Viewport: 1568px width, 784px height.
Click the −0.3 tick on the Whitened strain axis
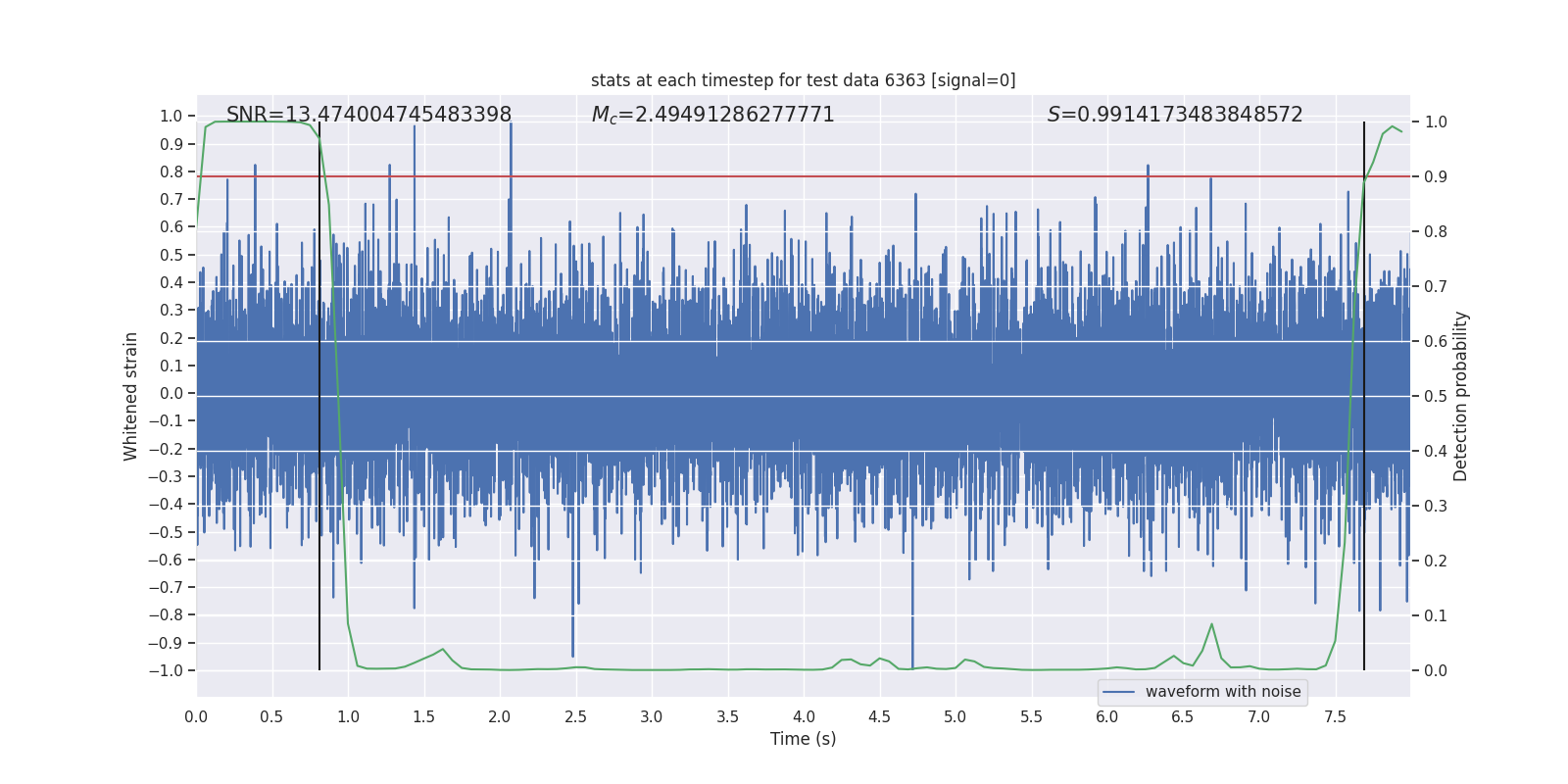click(x=166, y=476)
